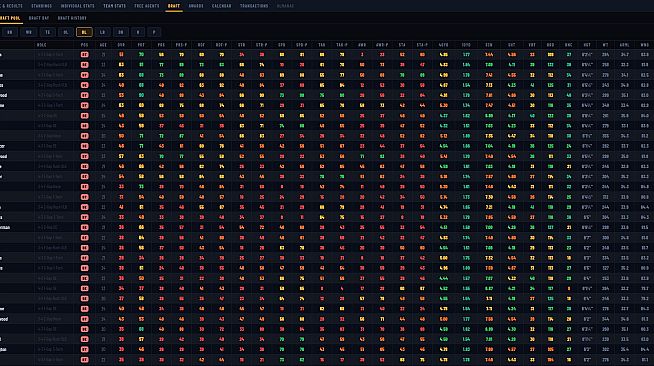Sort table by SPD column header

point(282,45)
